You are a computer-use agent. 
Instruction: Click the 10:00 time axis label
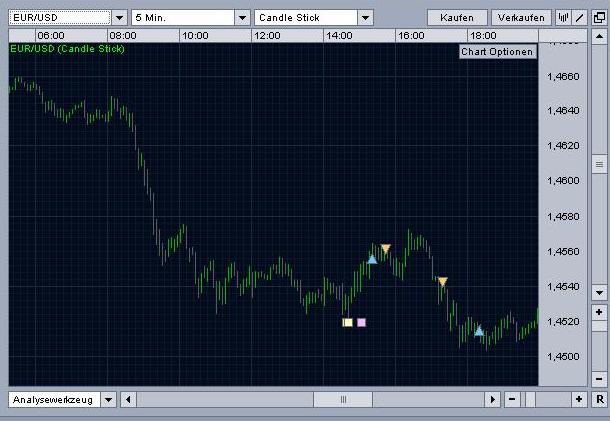[195, 36]
